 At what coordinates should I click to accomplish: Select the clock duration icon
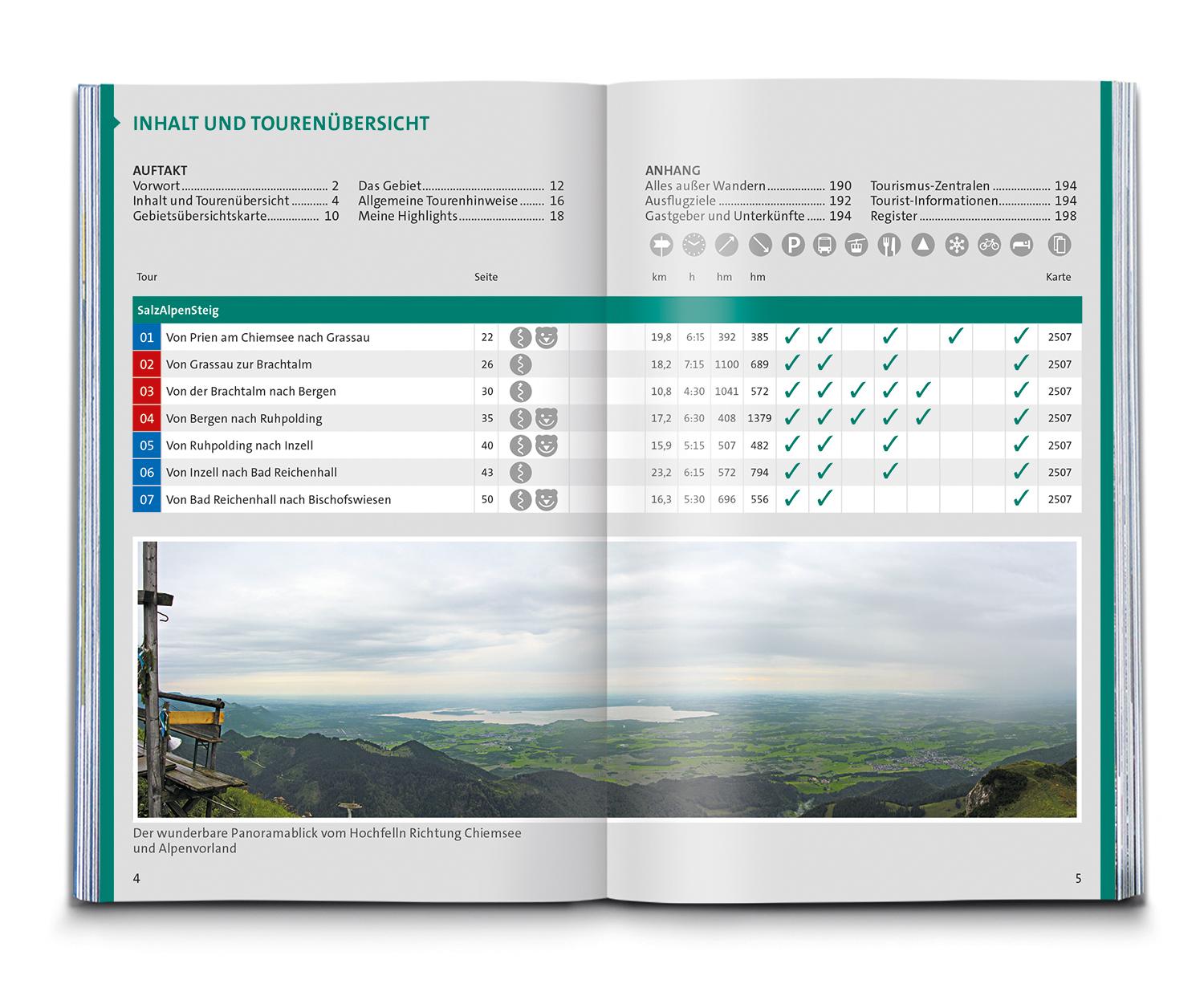pos(694,245)
